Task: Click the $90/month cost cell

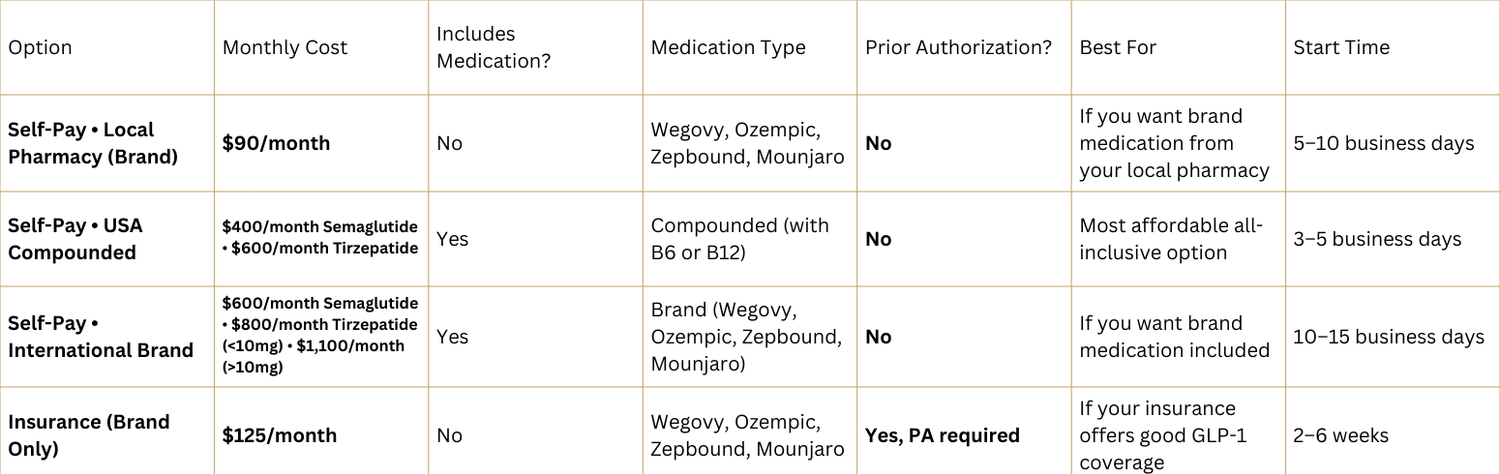Action: click(x=276, y=143)
